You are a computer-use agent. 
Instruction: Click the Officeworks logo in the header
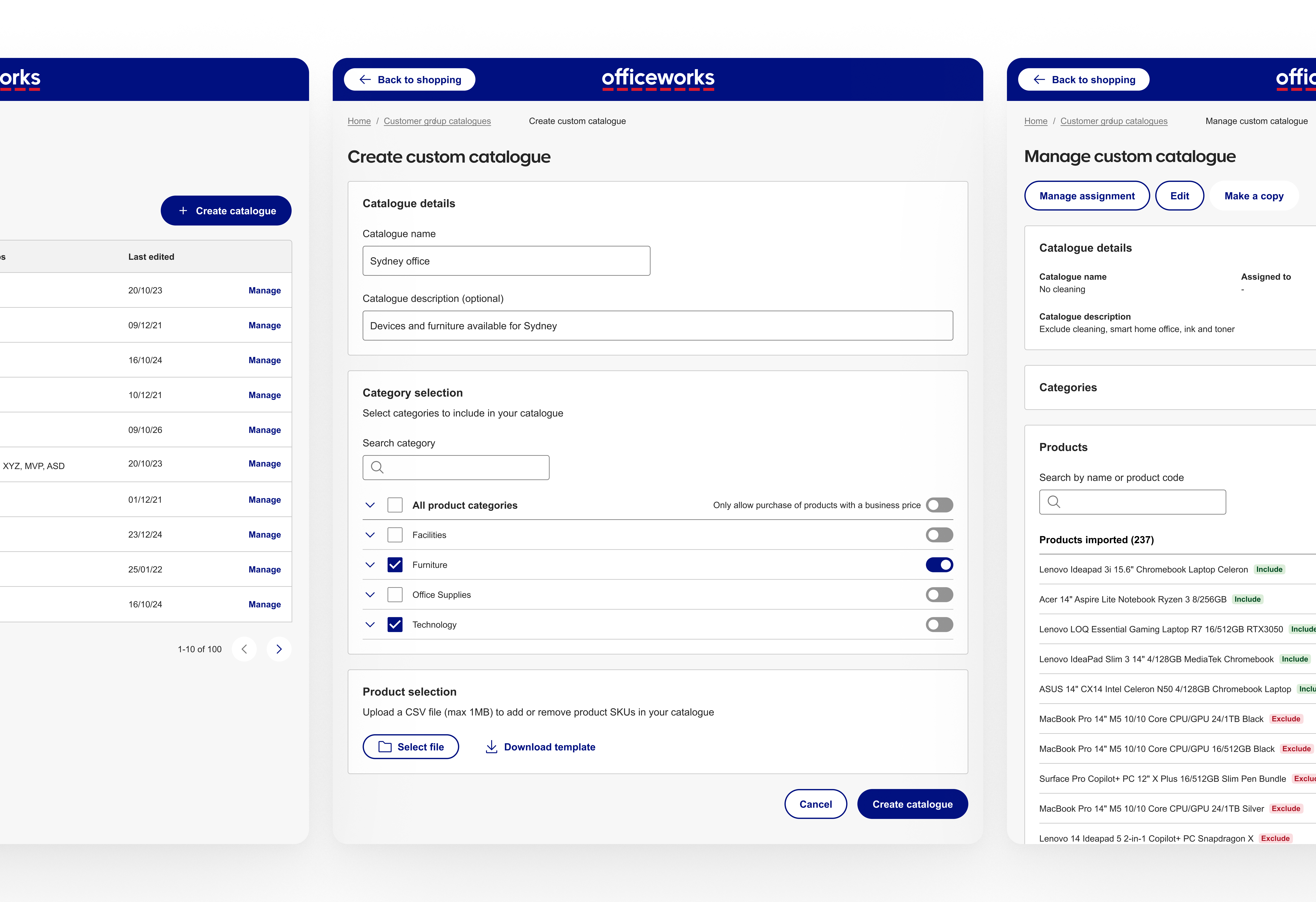click(657, 79)
